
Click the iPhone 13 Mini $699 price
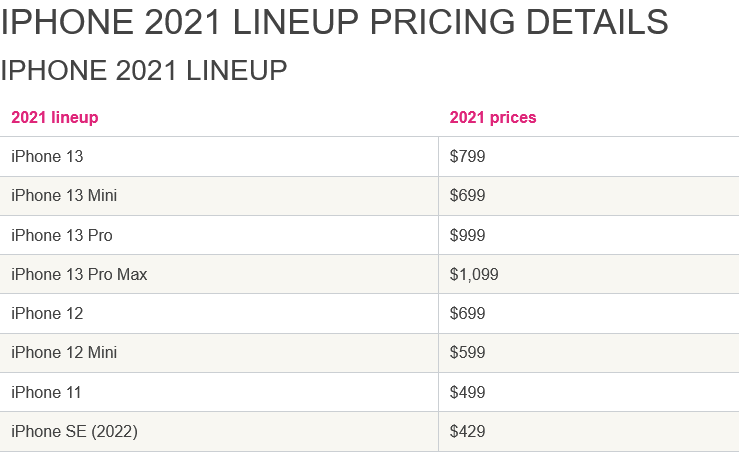pos(468,196)
